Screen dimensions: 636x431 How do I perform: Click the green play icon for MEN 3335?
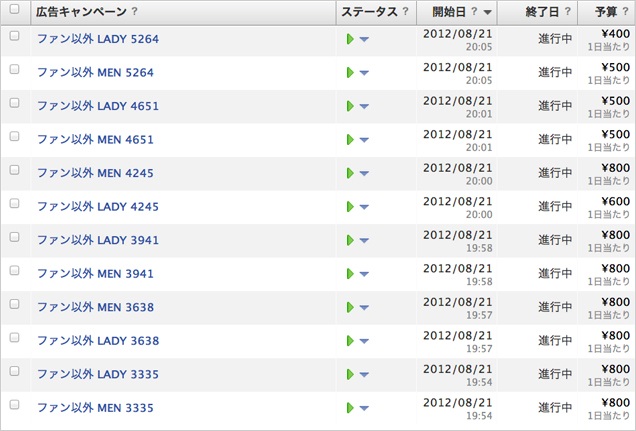point(350,408)
